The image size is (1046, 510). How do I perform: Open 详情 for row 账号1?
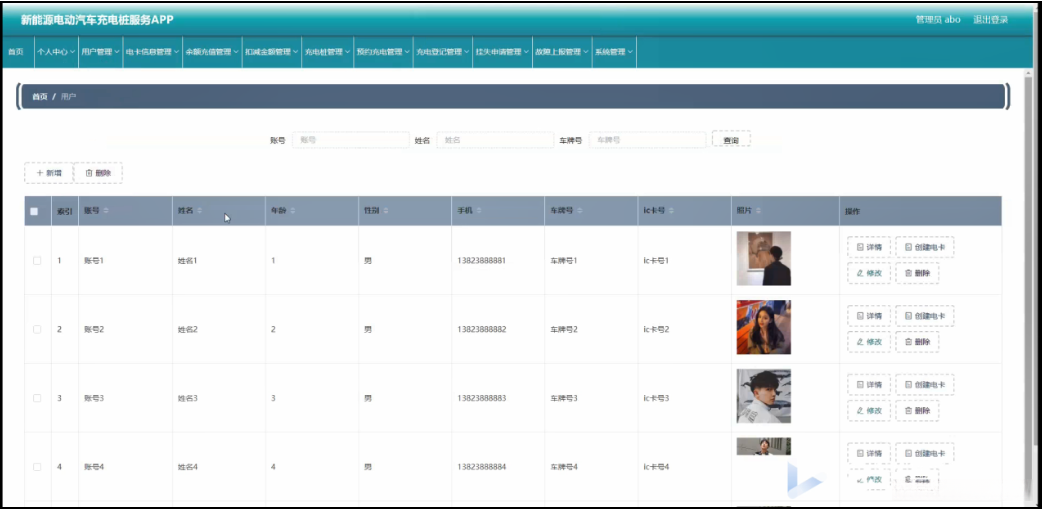click(x=869, y=247)
